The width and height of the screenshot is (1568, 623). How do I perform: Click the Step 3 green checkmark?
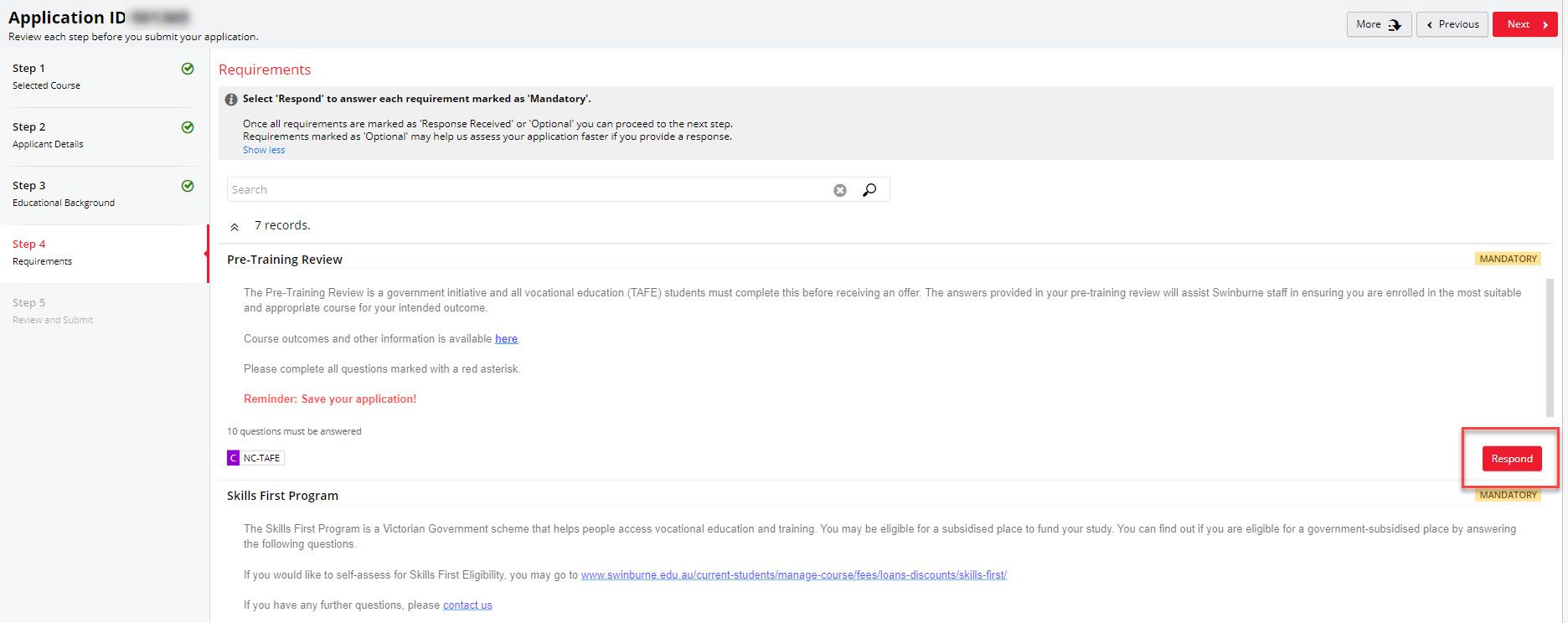188,186
